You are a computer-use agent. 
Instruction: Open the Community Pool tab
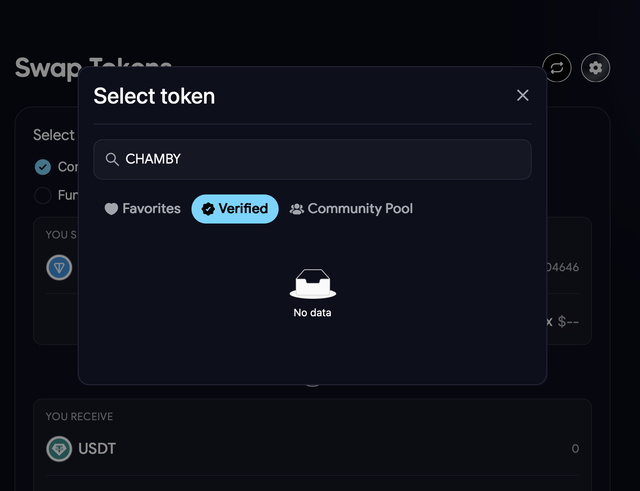click(x=351, y=209)
